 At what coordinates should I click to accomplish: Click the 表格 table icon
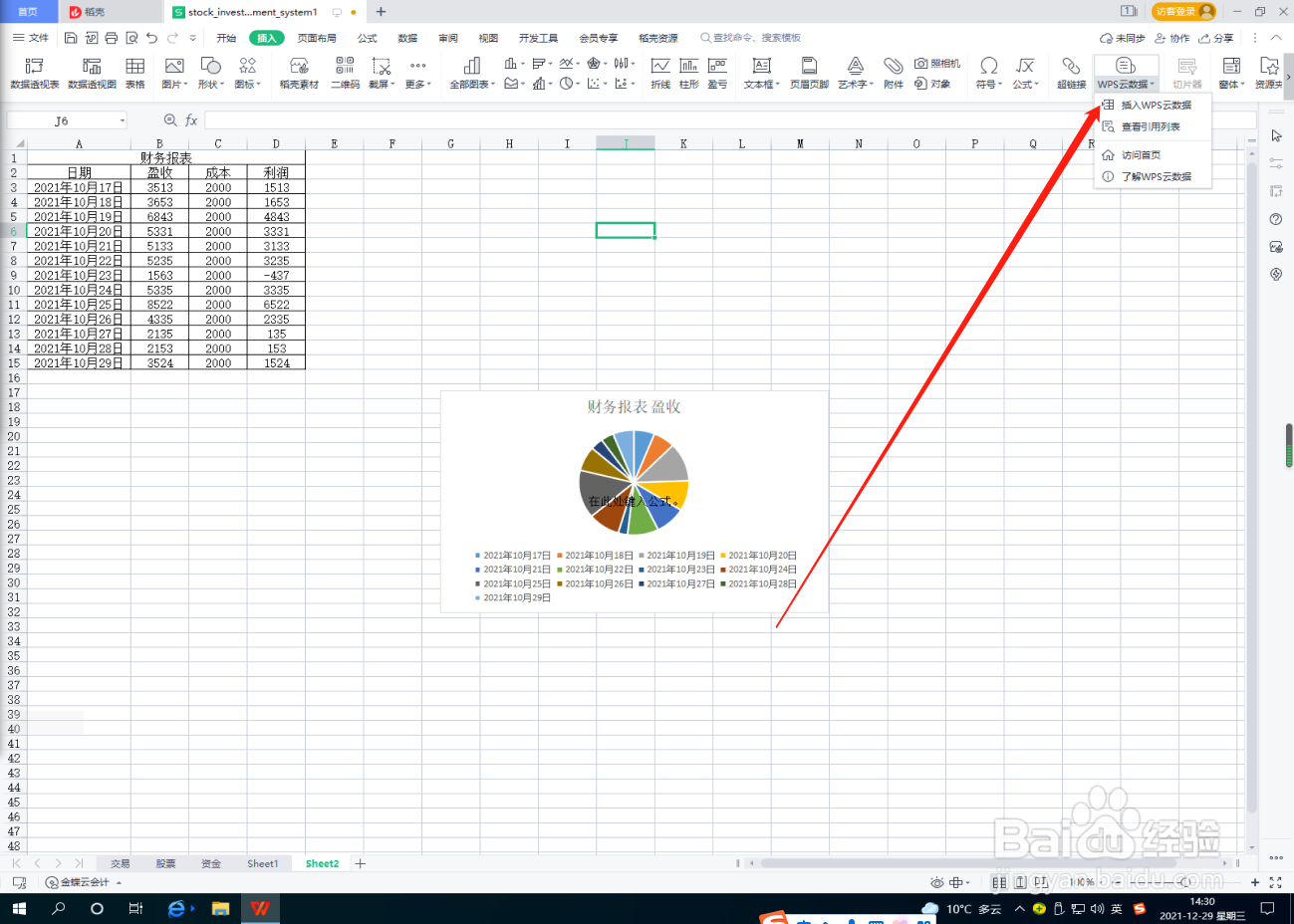tap(135, 73)
